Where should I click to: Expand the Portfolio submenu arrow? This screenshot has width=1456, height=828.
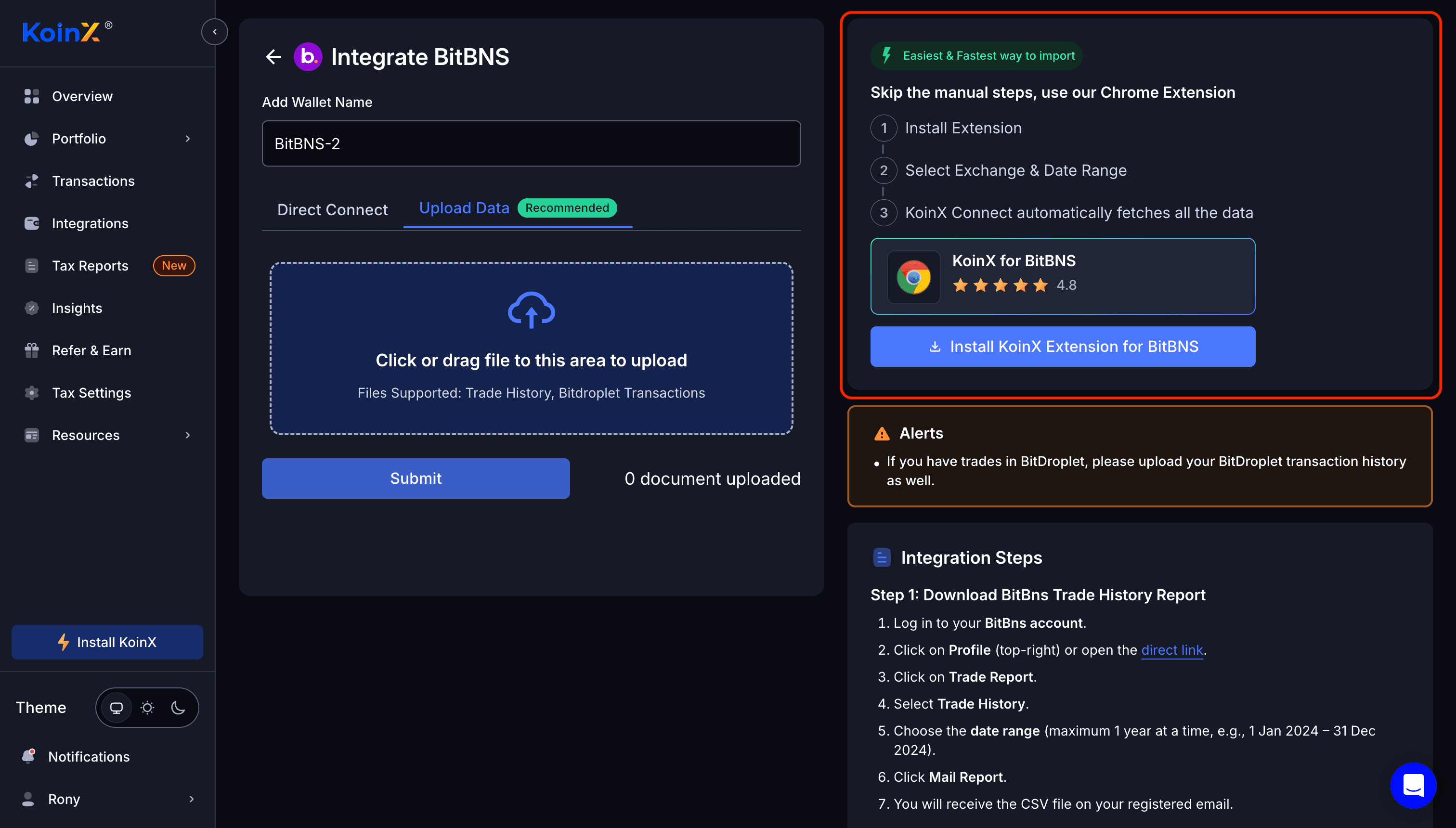click(188, 139)
